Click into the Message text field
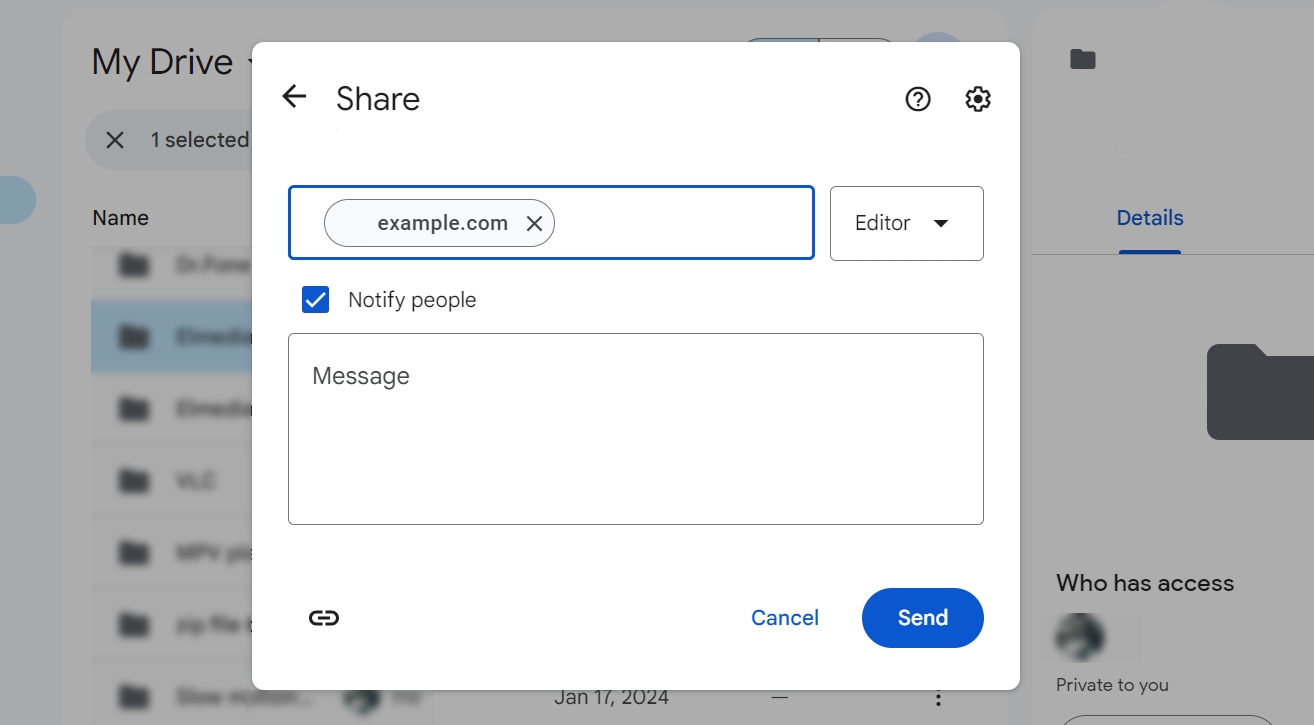Viewport: 1314px width, 725px height. pyautogui.click(x=635, y=428)
